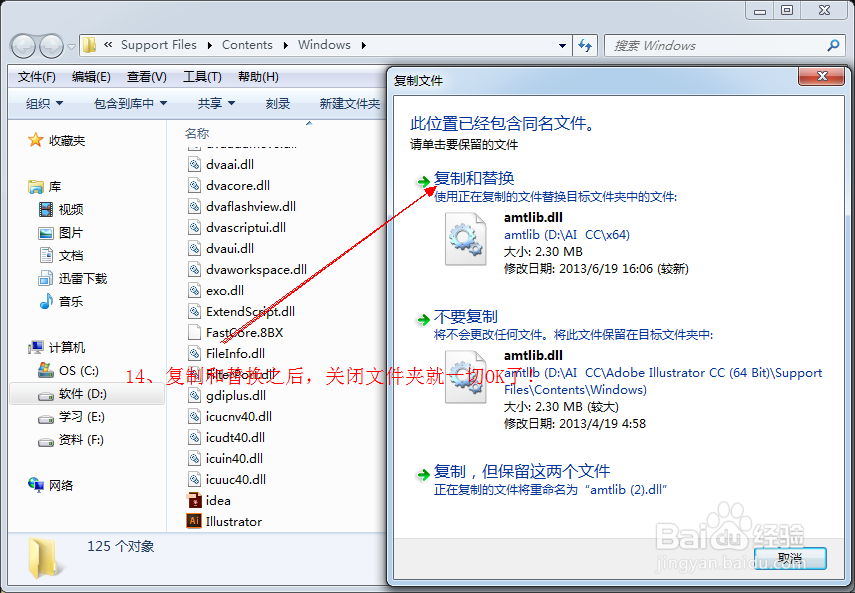Image resolution: width=855 pixels, height=593 pixels.
Task: Open the 音乐 library
Action: 61,301
